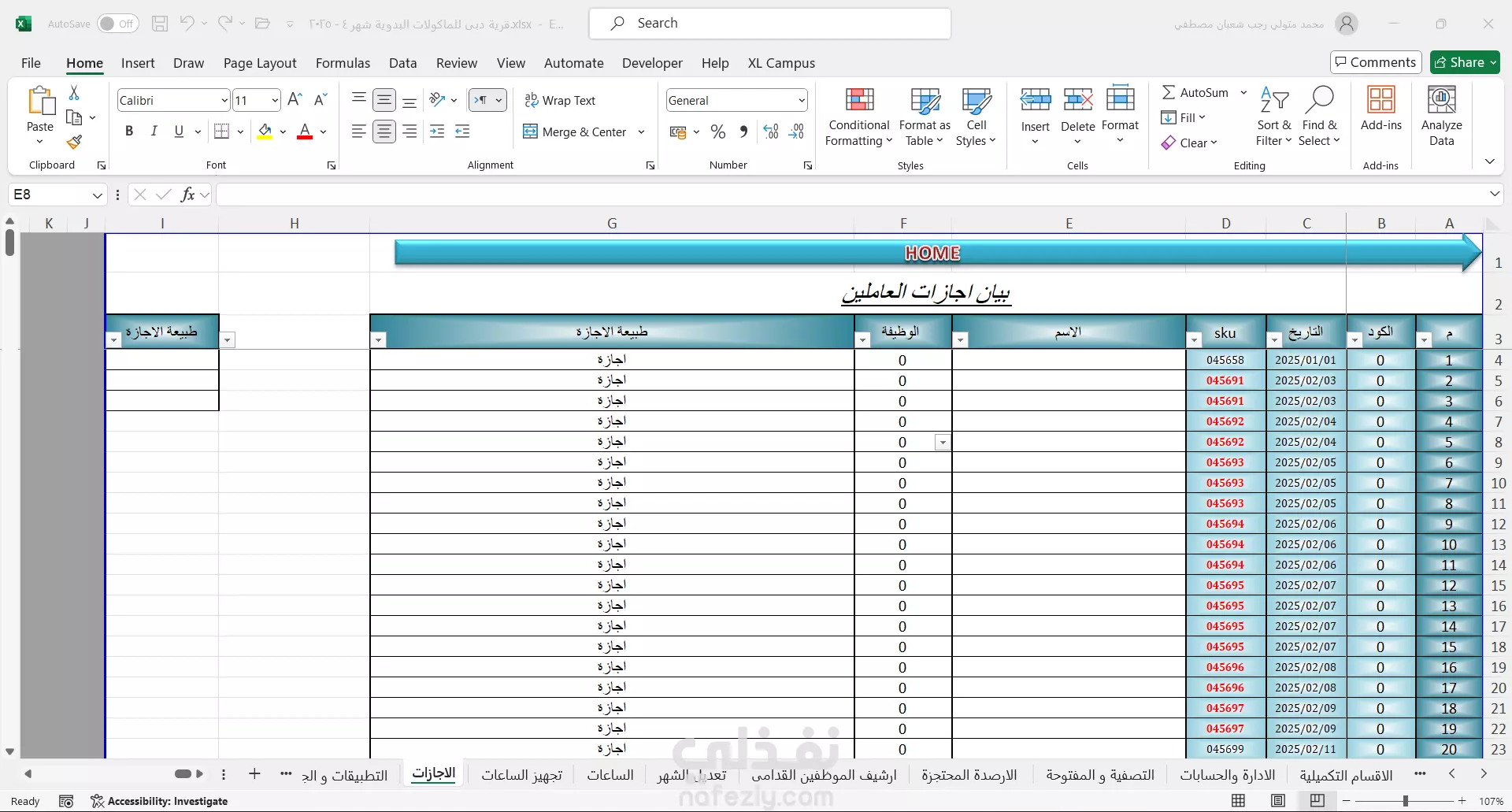Open the Formulas ribbon tab

pos(343,63)
